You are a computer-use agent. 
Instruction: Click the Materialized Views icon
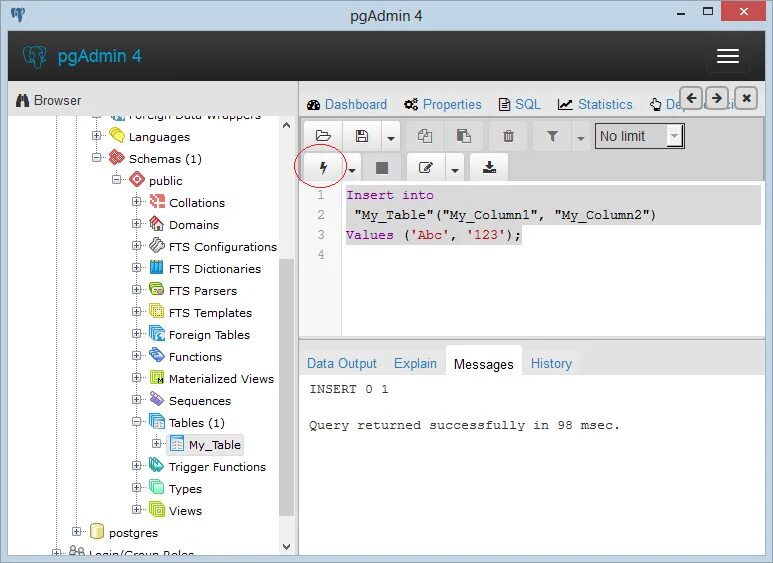click(x=157, y=378)
